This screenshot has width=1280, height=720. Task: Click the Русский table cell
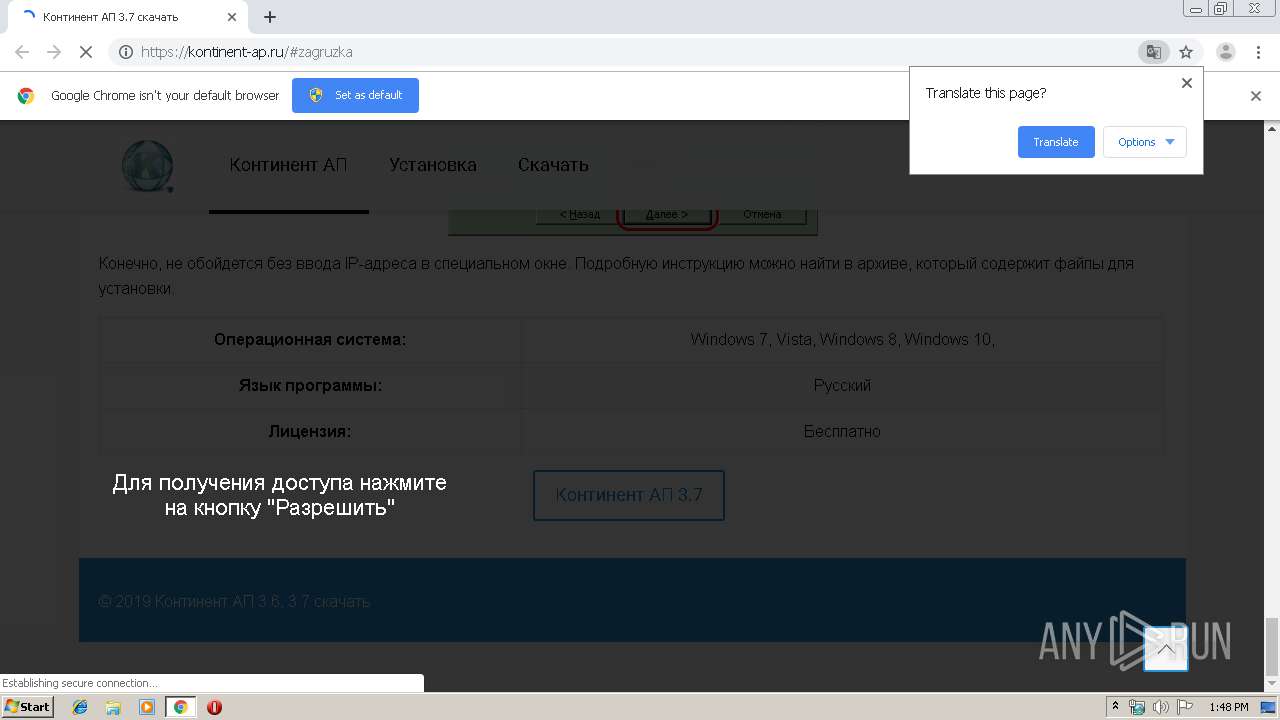point(842,385)
